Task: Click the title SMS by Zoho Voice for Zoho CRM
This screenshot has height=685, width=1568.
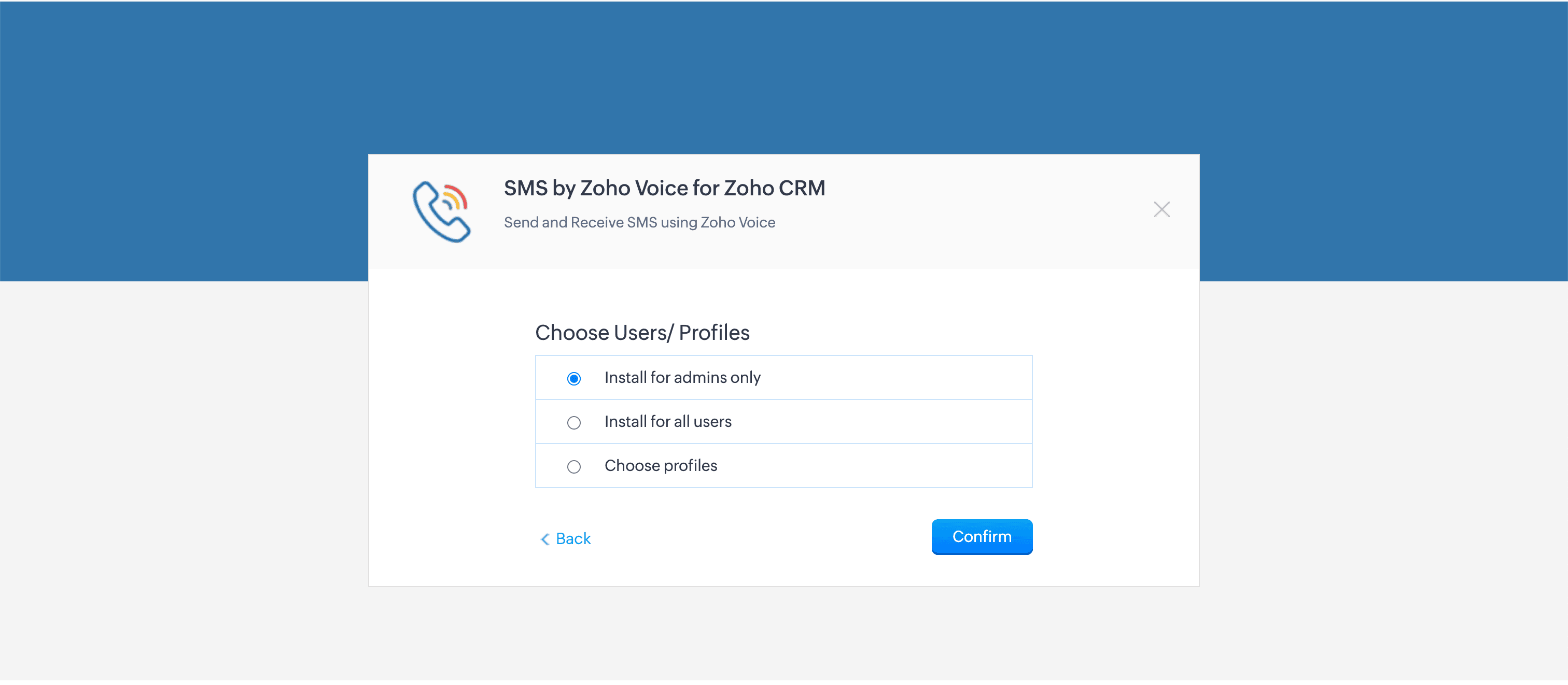Action: (x=664, y=188)
